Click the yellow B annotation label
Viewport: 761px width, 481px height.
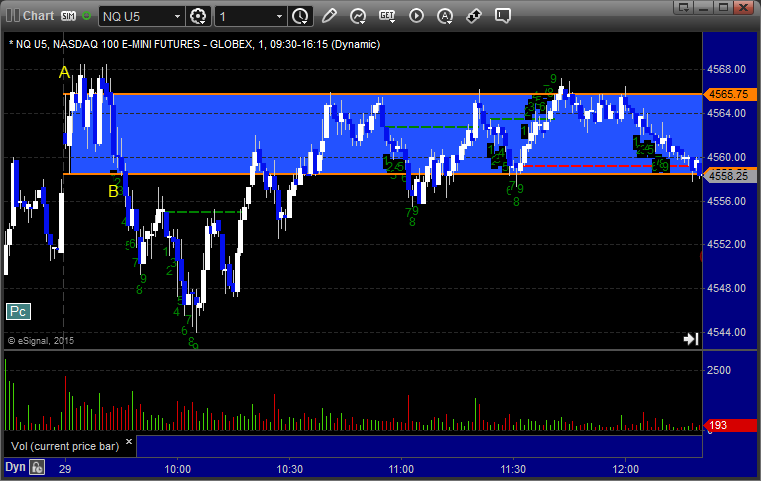click(x=113, y=191)
